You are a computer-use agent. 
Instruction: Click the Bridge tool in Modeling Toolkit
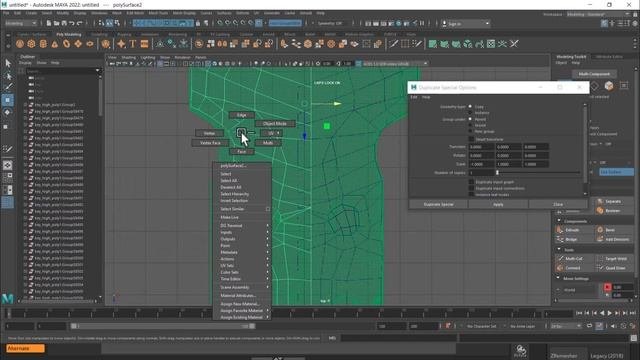(572, 240)
